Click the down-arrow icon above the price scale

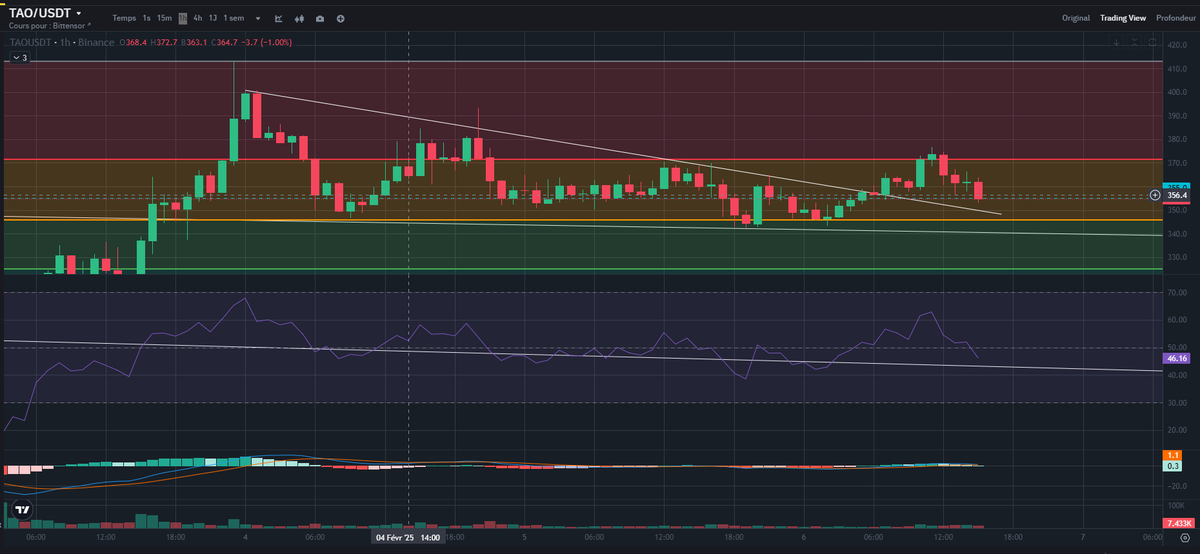click(x=1117, y=43)
